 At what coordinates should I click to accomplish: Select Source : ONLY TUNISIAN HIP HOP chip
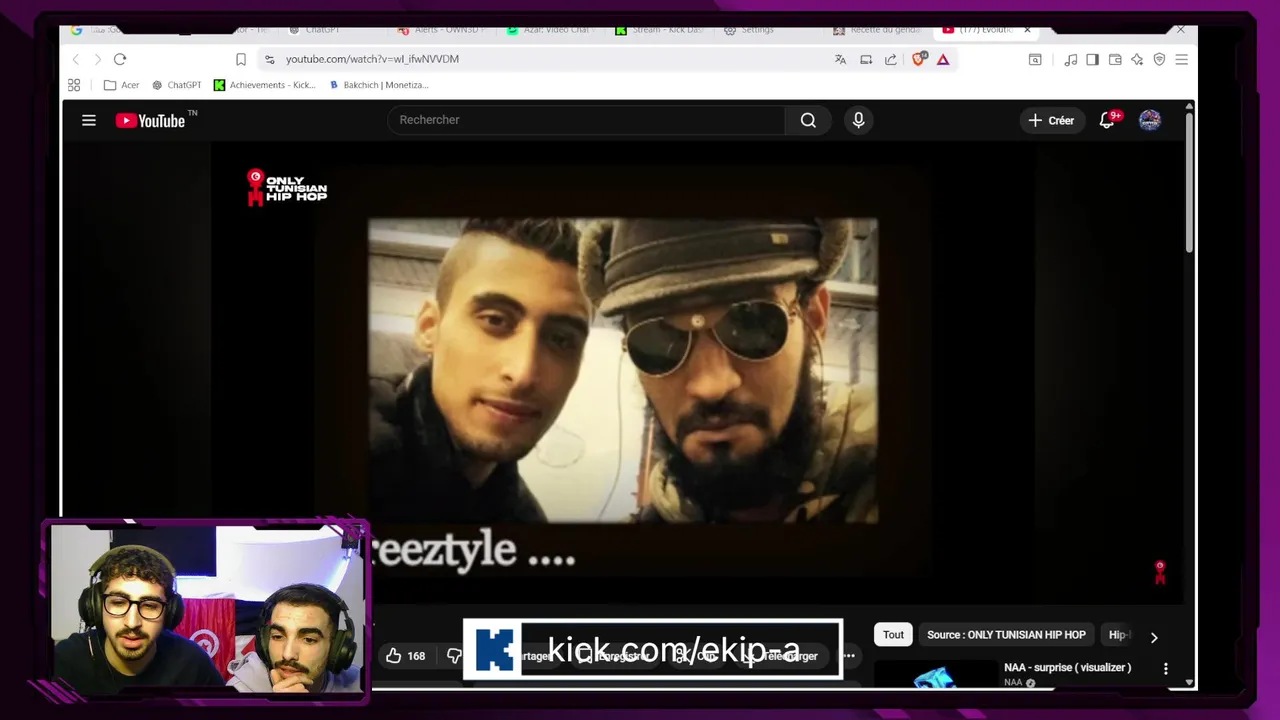tap(1006, 635)
